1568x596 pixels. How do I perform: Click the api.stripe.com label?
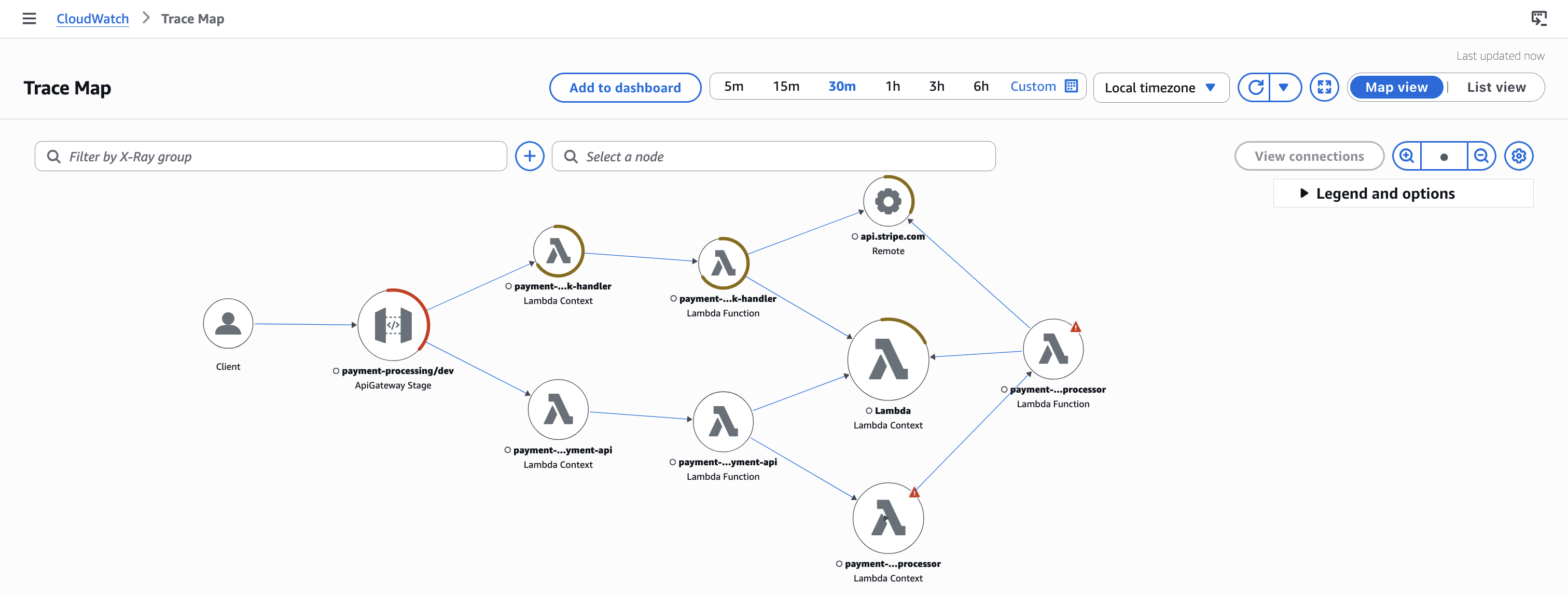892,236
